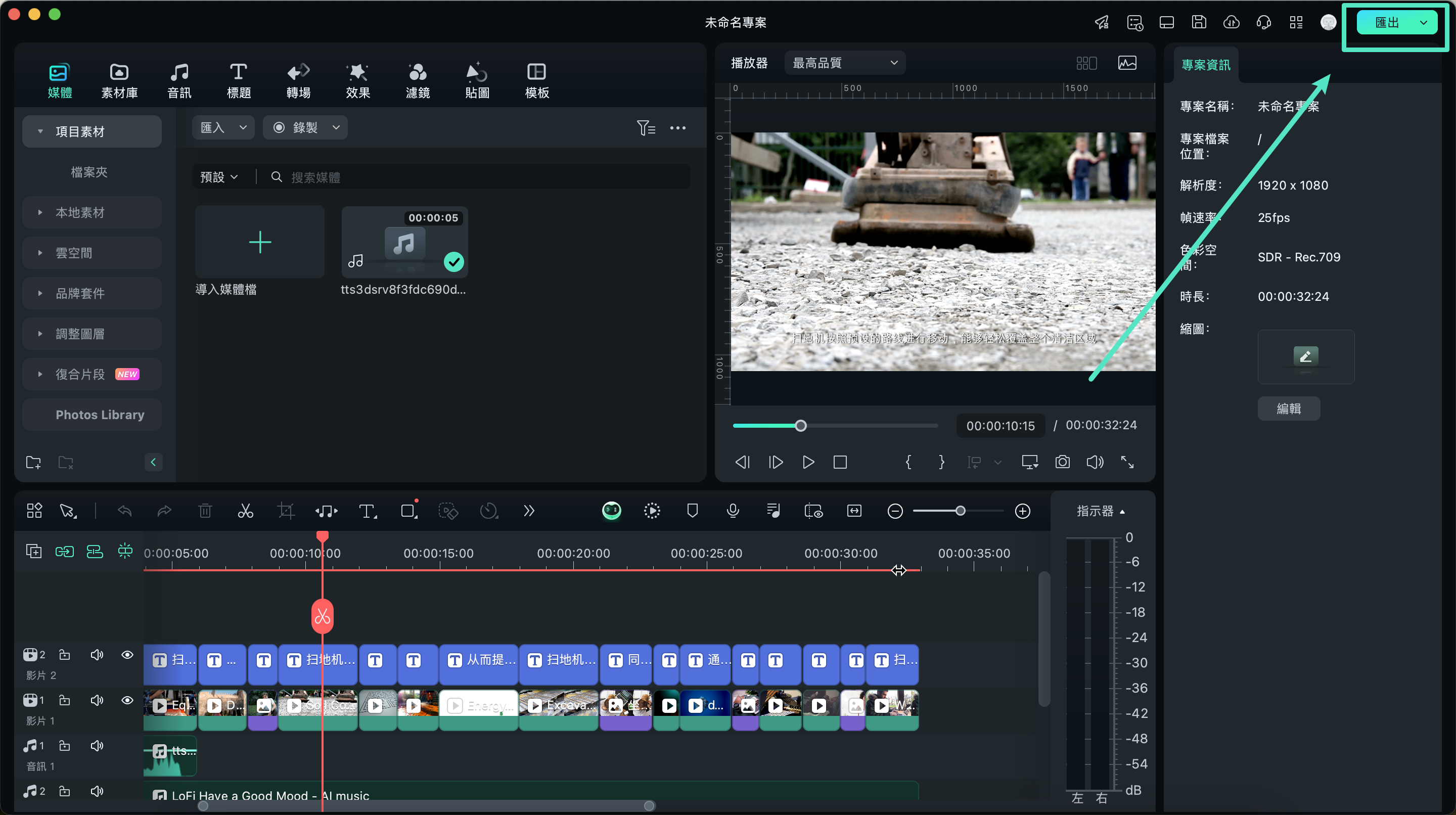Screen dimensions: 1456x815
Task: Open the text tool in timeline toolbar
Action: coord(368,511)
